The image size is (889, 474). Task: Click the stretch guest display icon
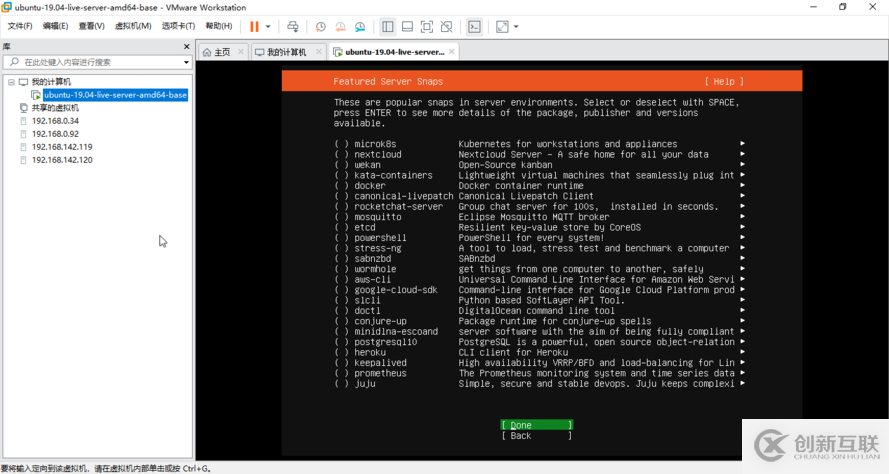click(502, 27)
